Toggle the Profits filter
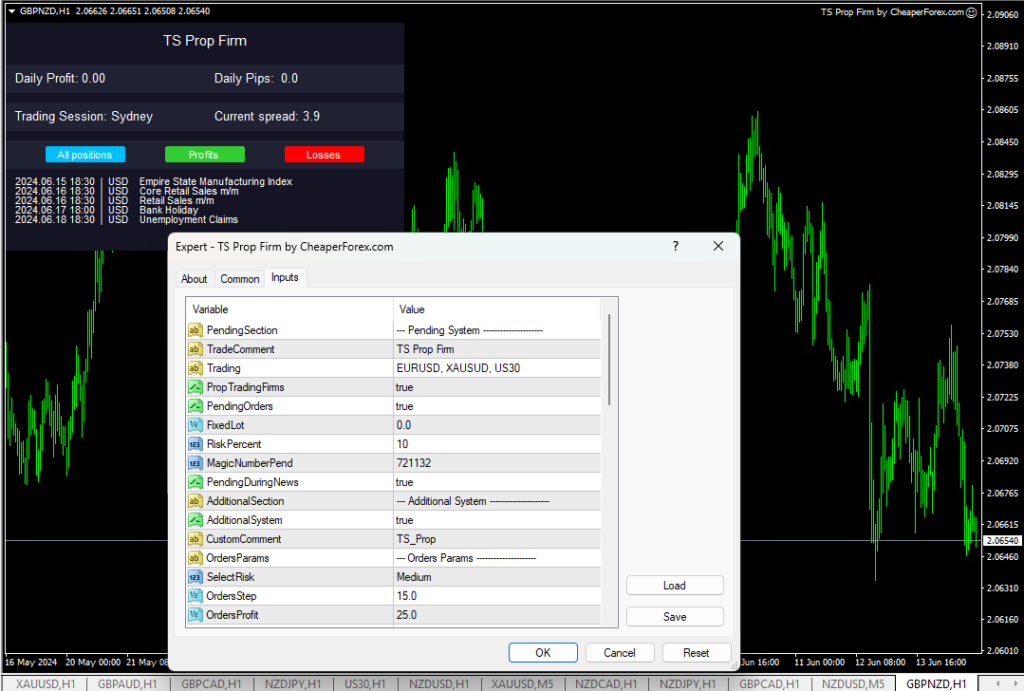The image size is (1024, 691). (x=204, y=154)
